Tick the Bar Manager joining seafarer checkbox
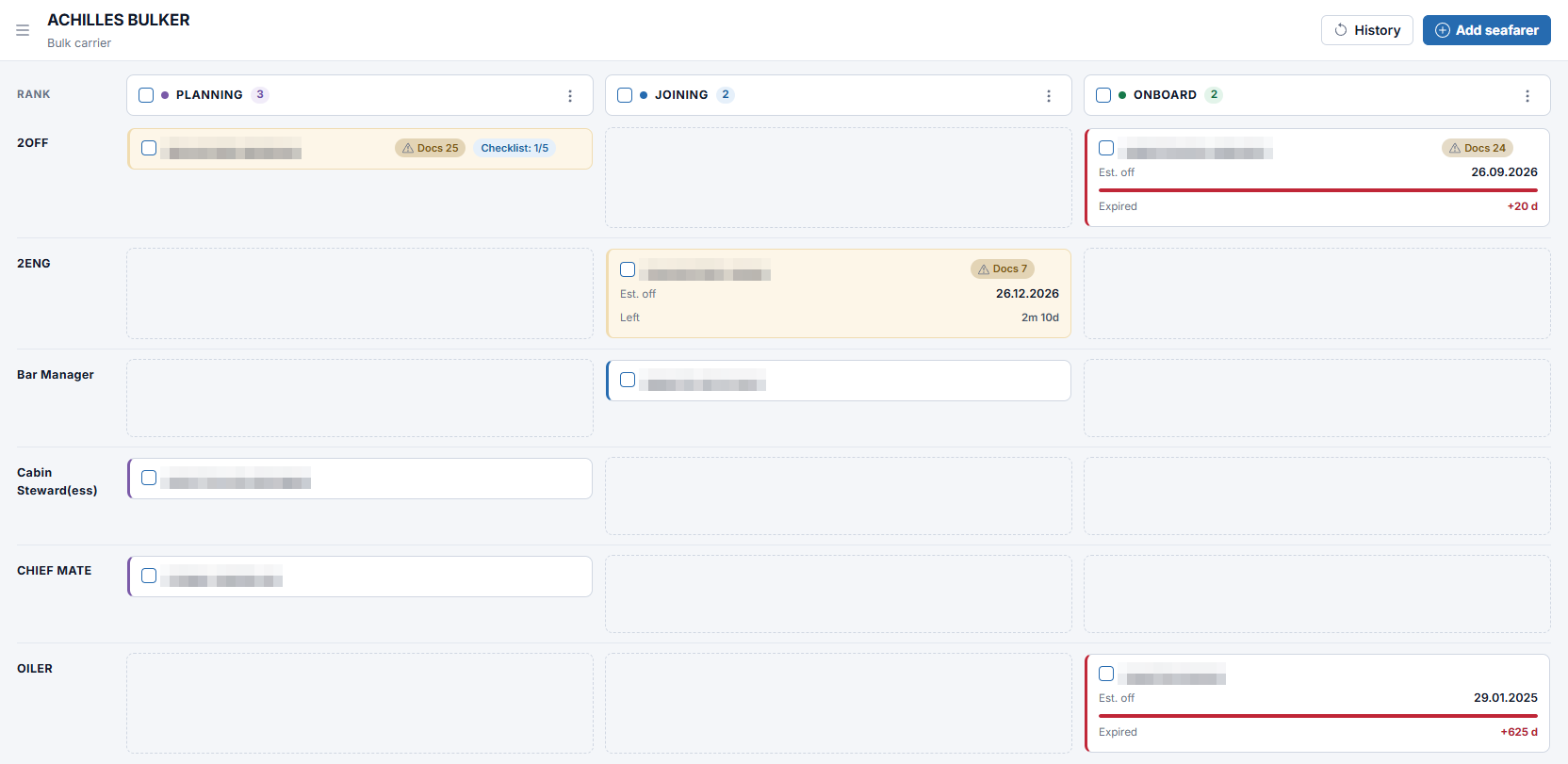Image resolution: width=1568 pixels, height=764 pixels. point(628,380)
